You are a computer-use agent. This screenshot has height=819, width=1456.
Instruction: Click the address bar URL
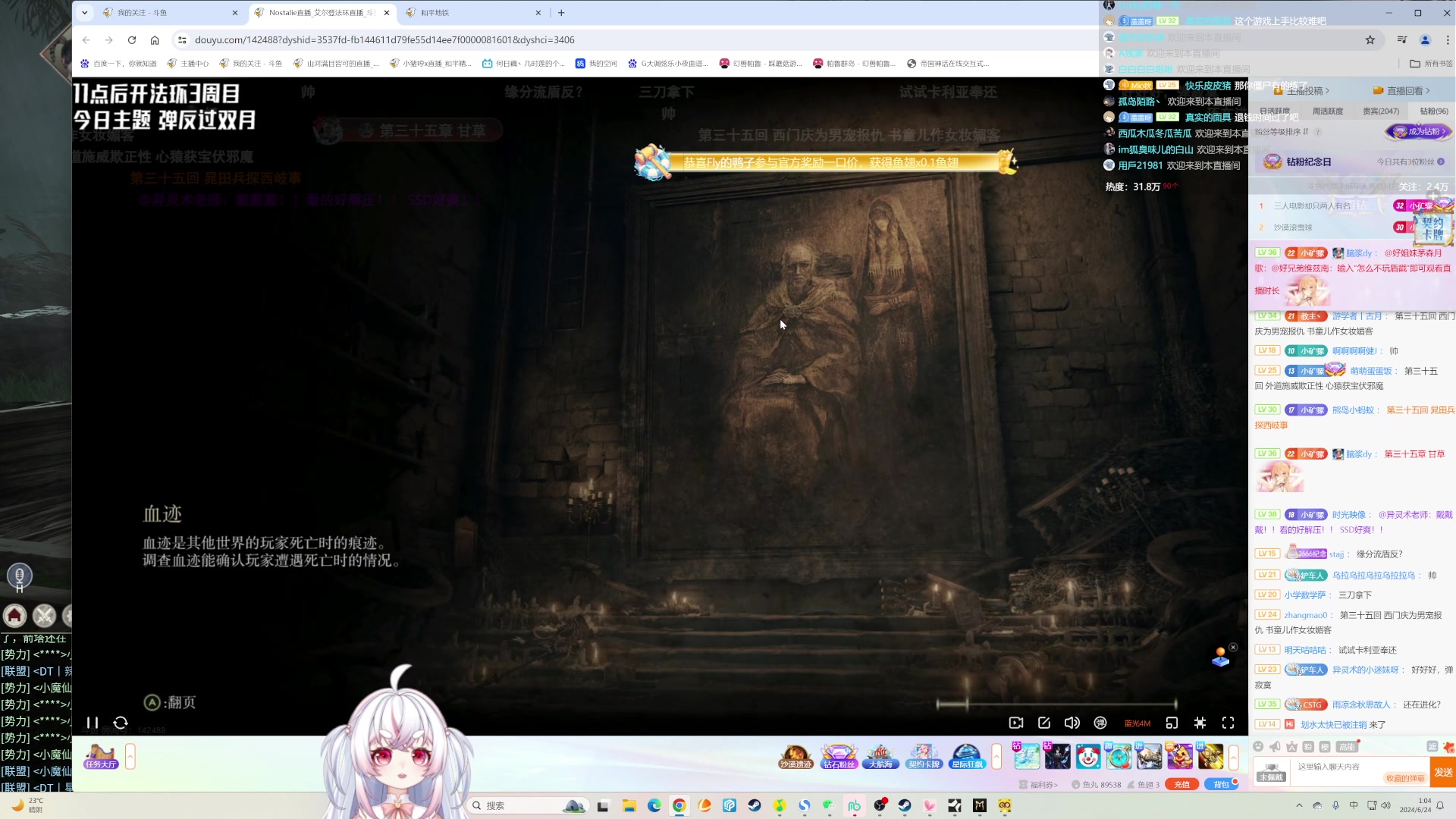click(x=384, y=39)
